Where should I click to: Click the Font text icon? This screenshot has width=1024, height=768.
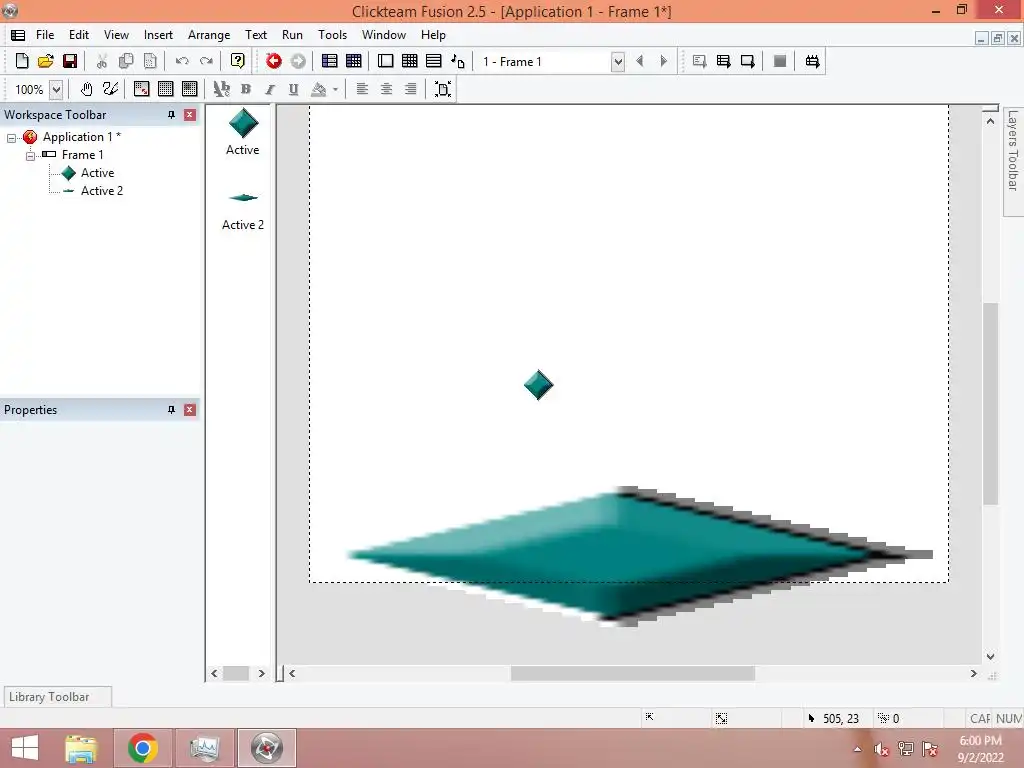point(221,89)
